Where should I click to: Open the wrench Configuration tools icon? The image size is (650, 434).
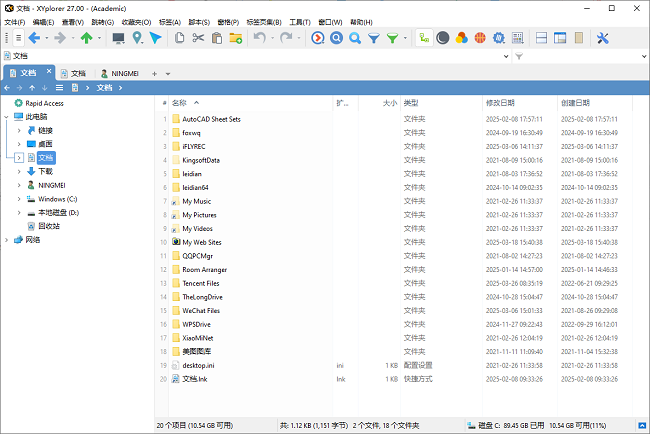[x=603, y=38]
